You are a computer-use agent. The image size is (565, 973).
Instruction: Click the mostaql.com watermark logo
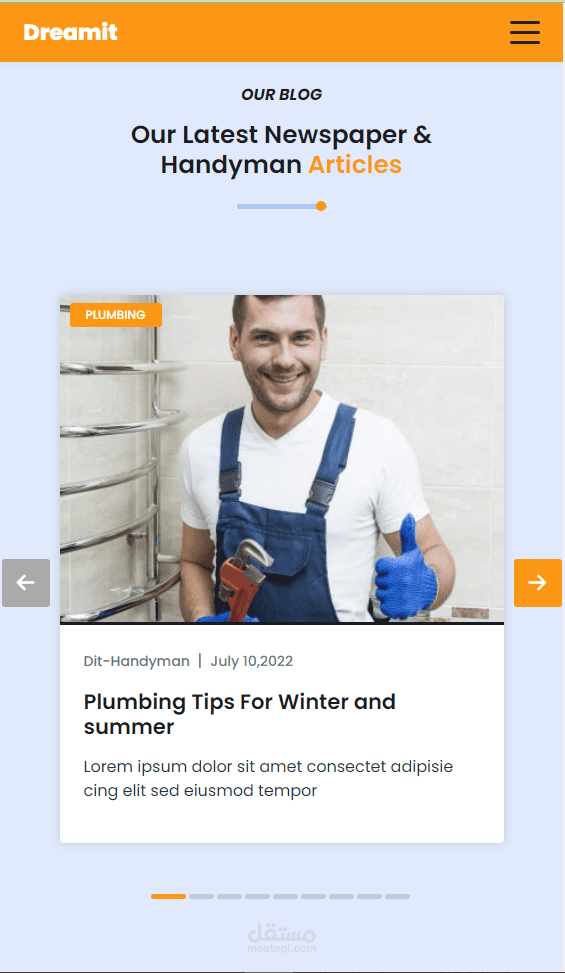pyautogui.click(x=282, y=938)
